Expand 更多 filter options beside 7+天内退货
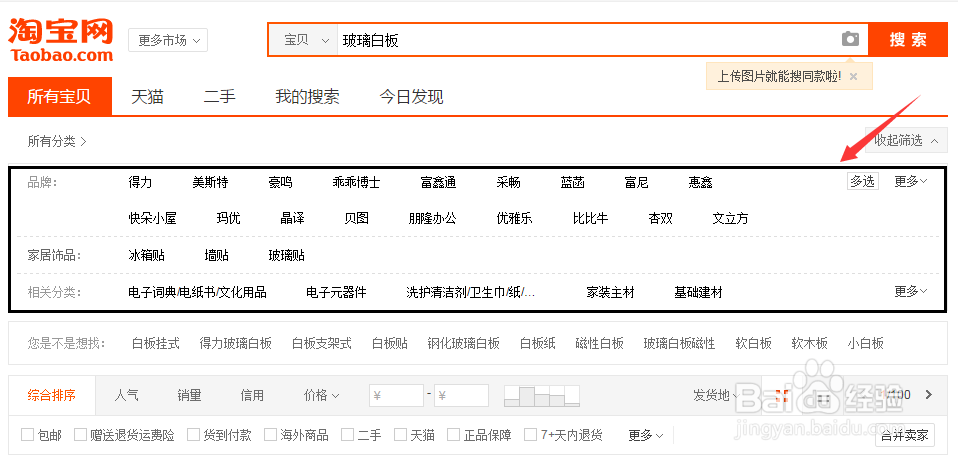This screenshot has height=461, width=958. coord(646,435)
